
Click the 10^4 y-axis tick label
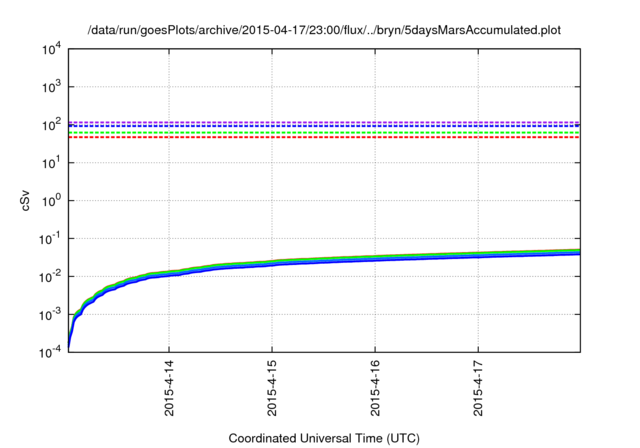51,49
